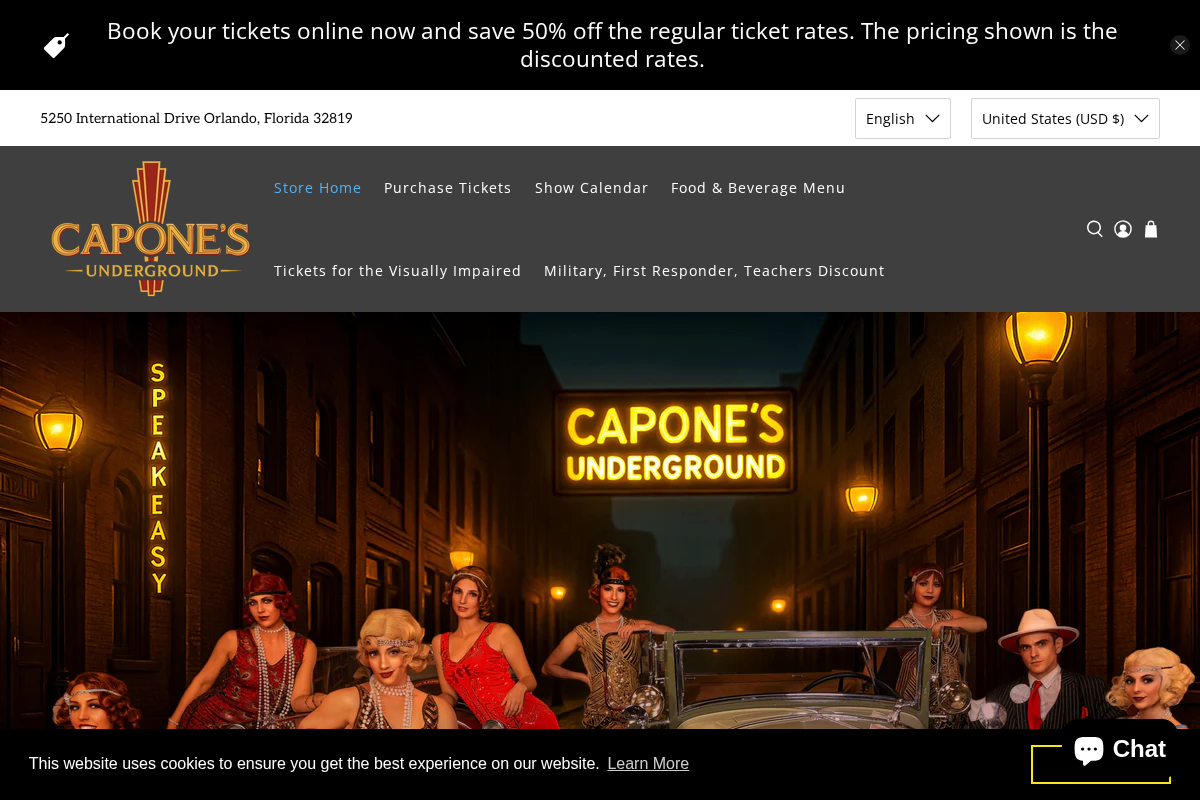Click Learn More about cookies
The image size is (1200, 800).
pos(648,763)
